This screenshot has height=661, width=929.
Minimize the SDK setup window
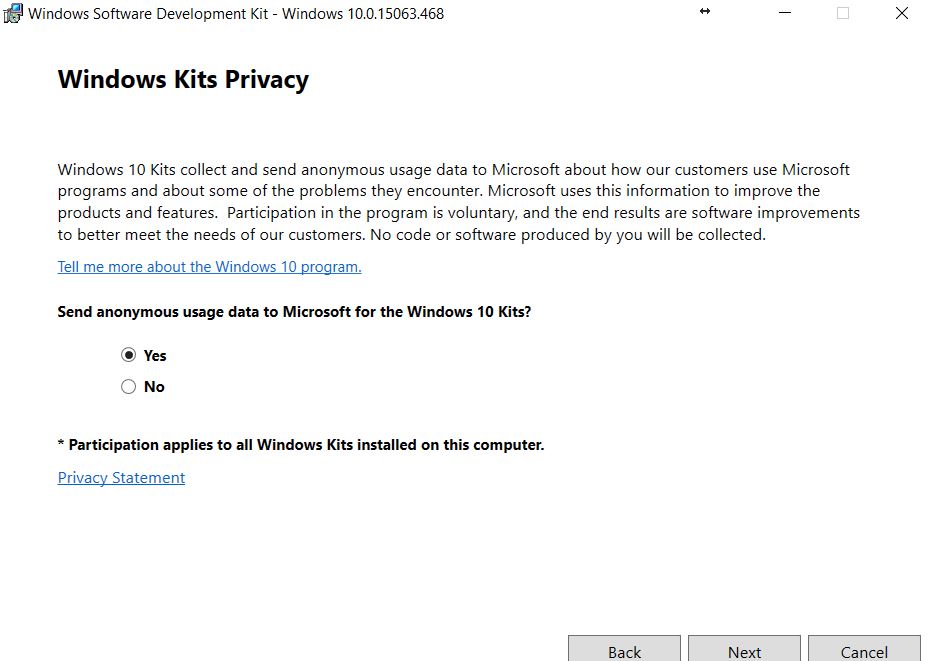(x=785, y=14)
